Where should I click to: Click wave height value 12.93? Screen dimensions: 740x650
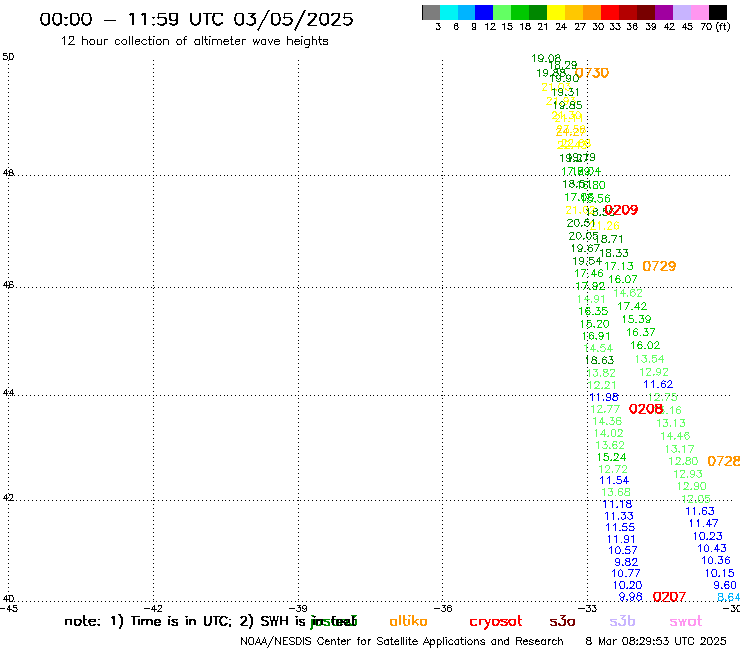click(688, 474)
